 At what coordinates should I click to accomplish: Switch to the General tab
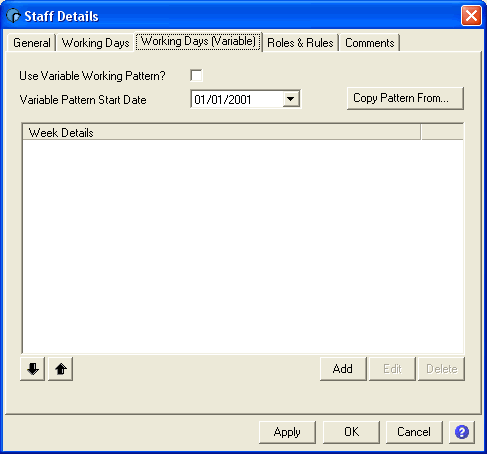click(x=31, y=43)
